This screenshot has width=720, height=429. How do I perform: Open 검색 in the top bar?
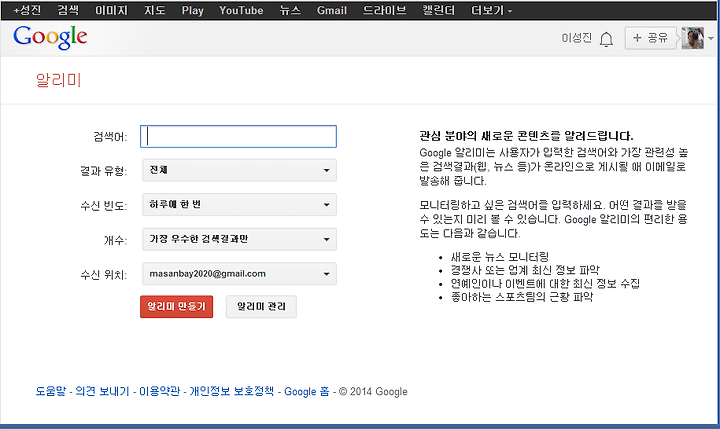[68, 10]
